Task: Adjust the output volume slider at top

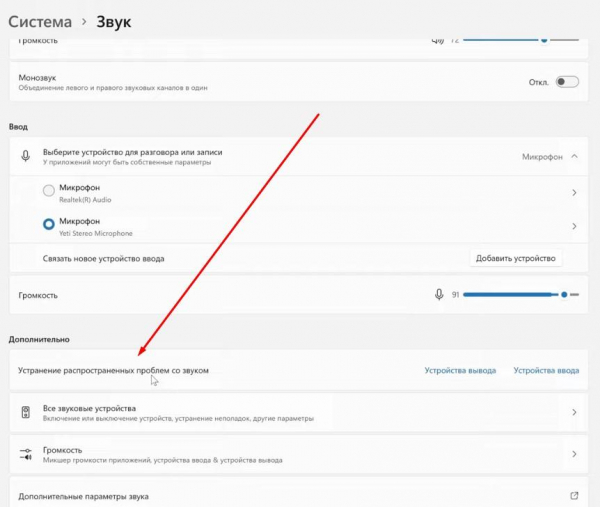Action: pyautogui.click(x=521, y=39)
